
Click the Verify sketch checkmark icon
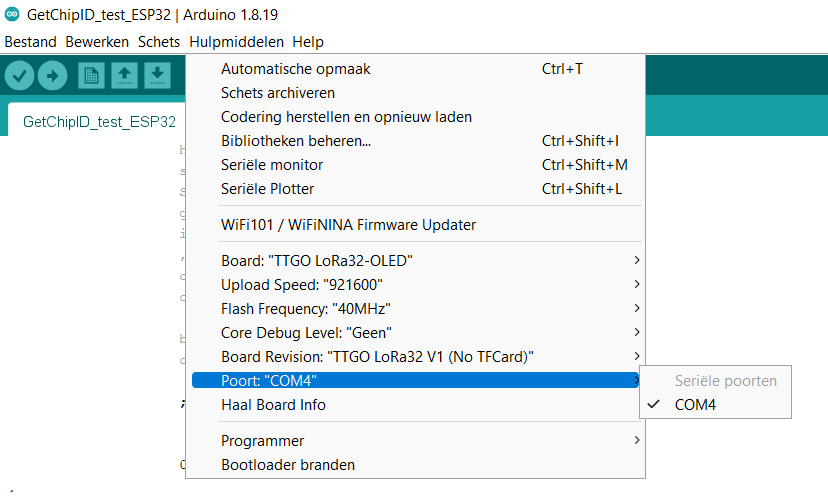20,76
